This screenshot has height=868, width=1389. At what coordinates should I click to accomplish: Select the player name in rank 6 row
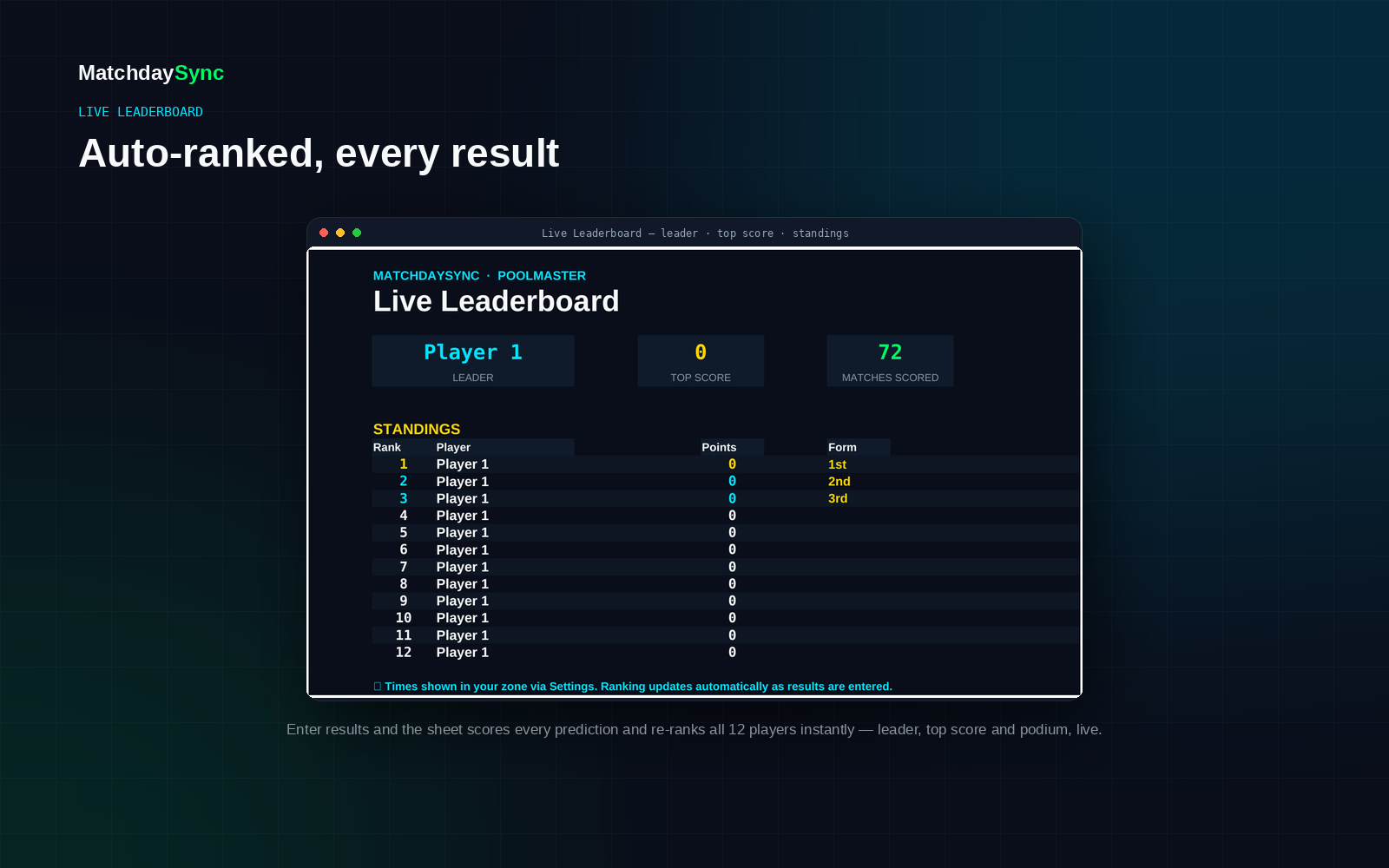[x=463, y=549]
